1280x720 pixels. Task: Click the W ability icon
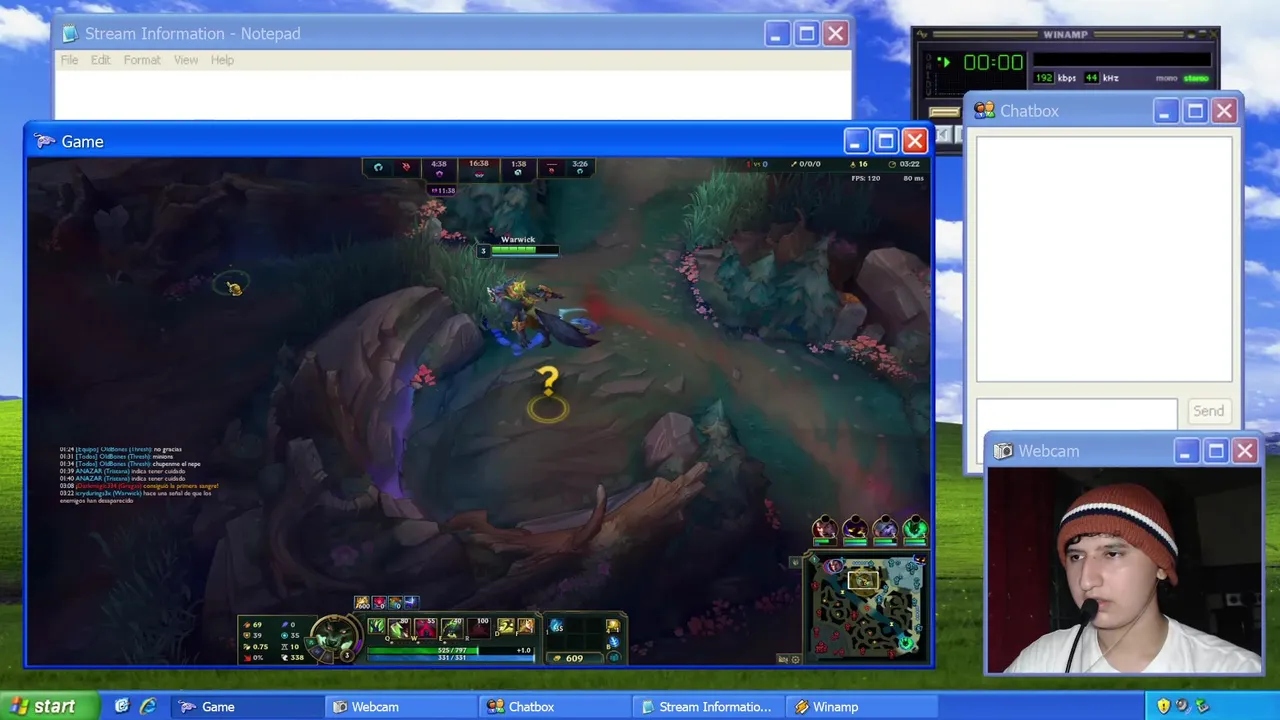point(426,628)
